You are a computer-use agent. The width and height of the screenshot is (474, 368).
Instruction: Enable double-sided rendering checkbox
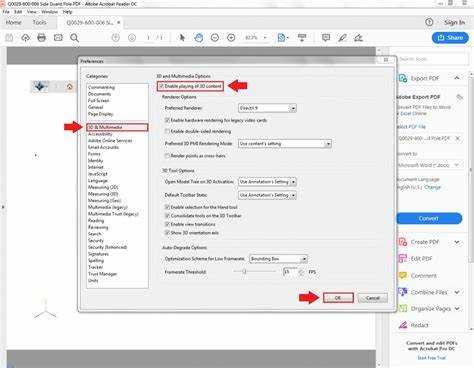coord(167,131)
